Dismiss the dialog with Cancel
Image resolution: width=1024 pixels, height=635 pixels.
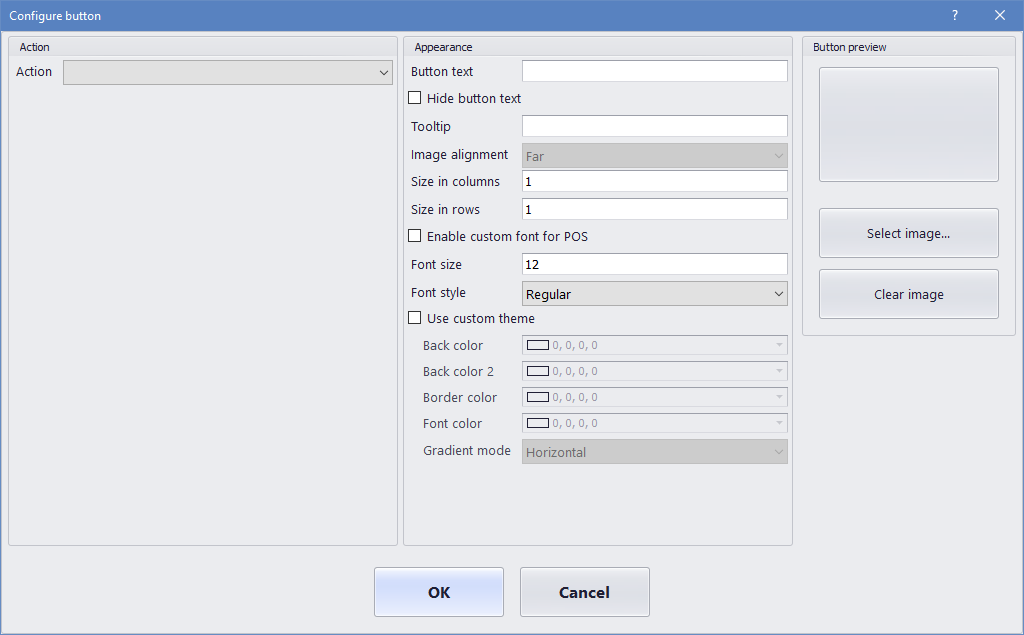coord(584,592)
